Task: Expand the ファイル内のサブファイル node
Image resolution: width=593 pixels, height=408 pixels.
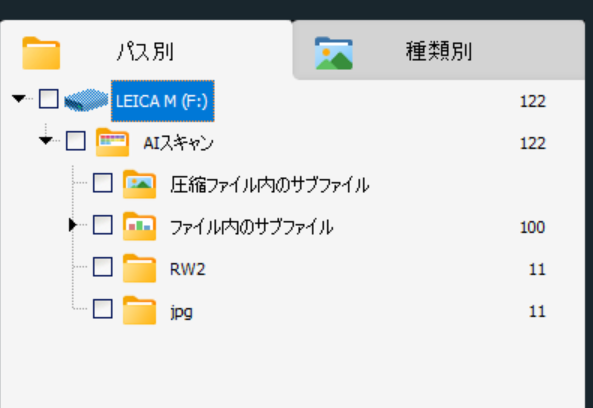Action: click(73, 225)
